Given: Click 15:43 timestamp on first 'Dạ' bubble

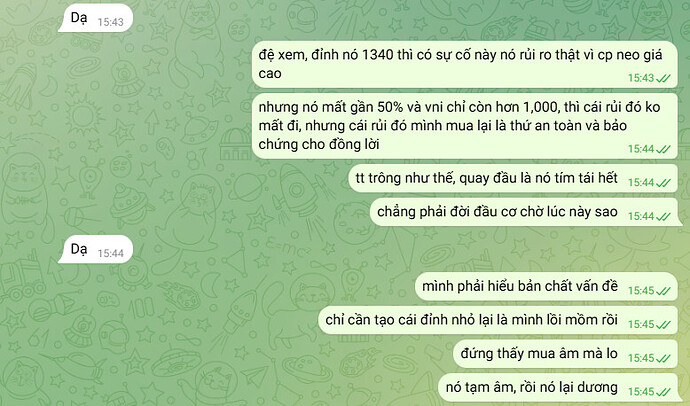Looking at the screenshot, I should point(110,22).
